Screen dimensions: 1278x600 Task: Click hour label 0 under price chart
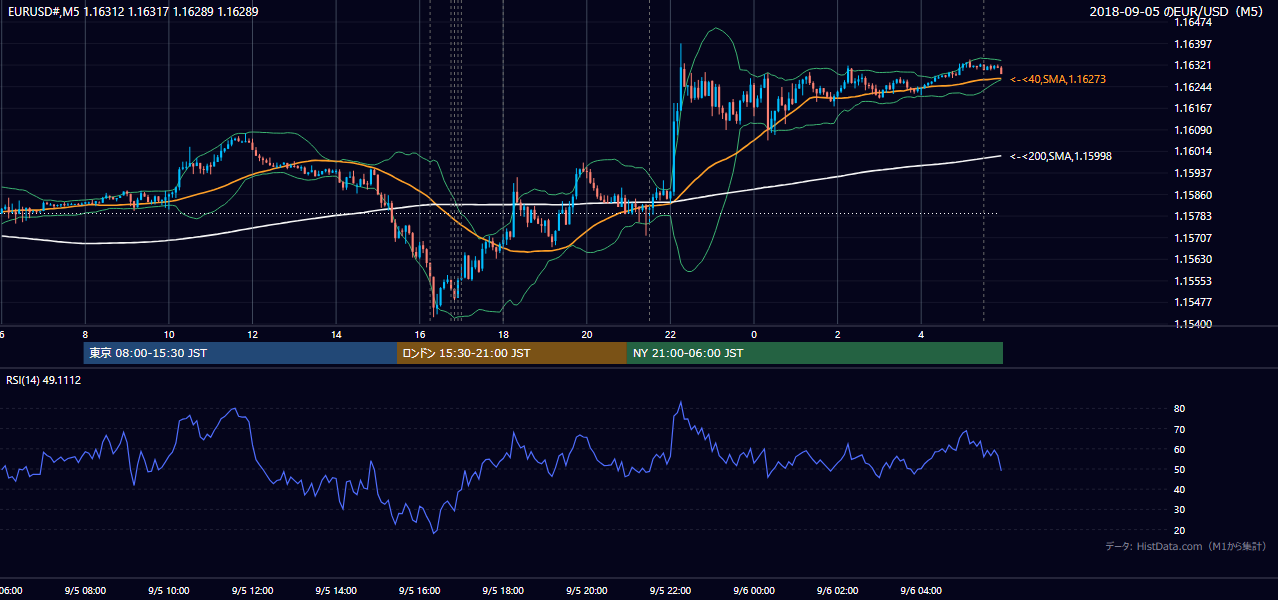754,335
